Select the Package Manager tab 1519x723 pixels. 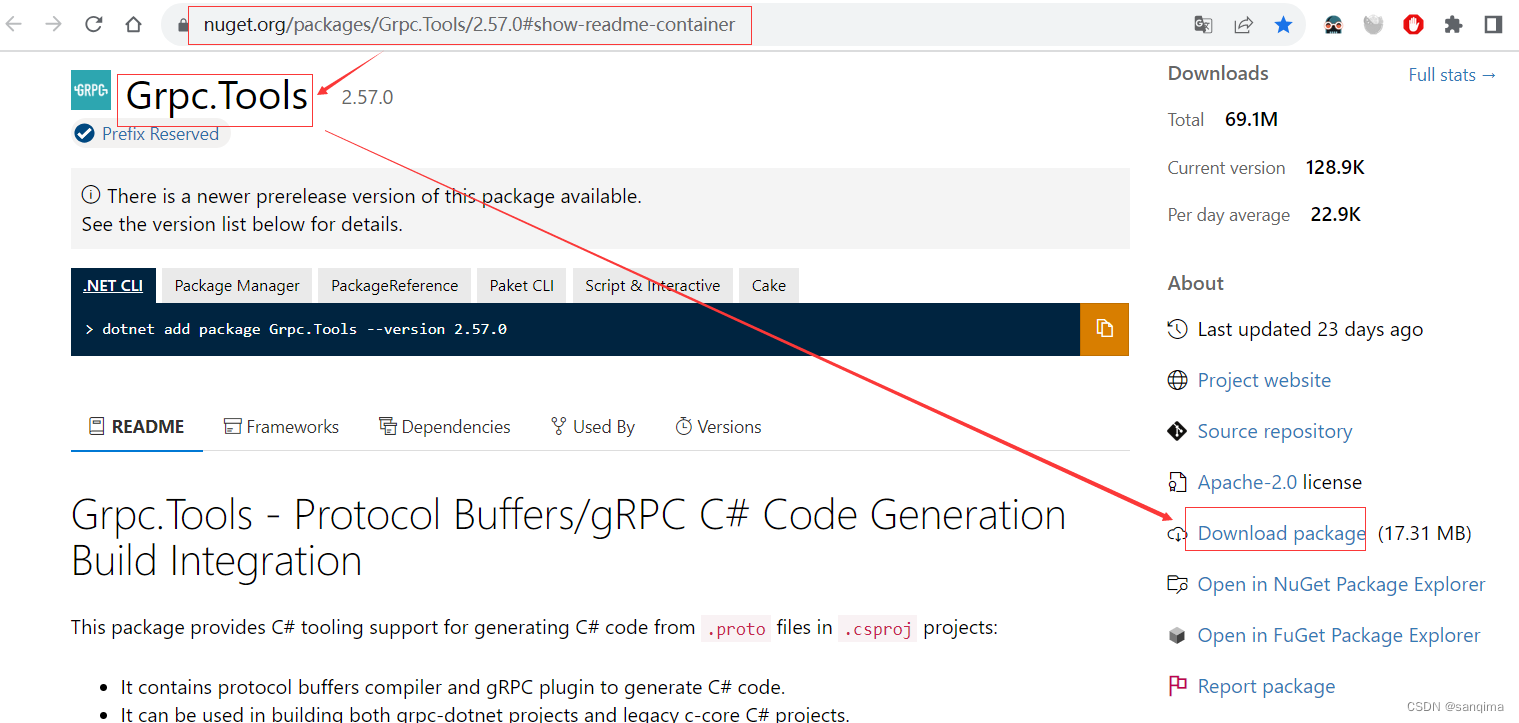(237, 285)
